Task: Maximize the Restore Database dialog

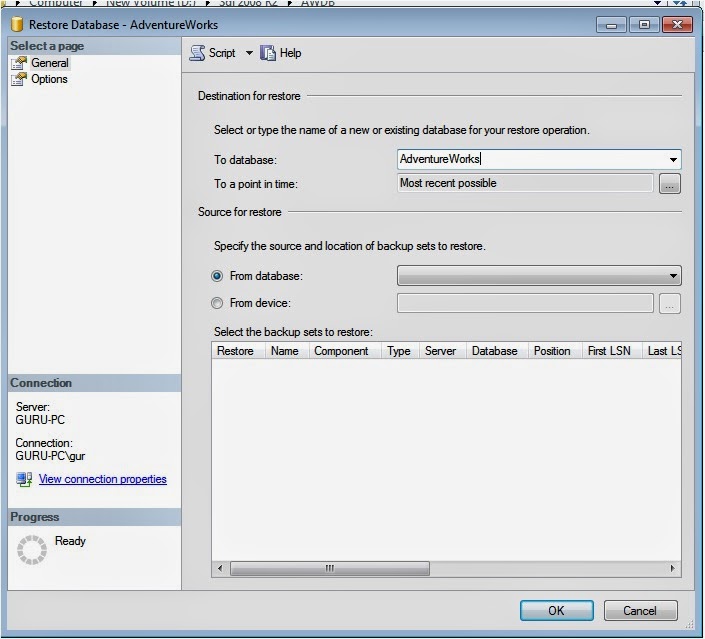Action: click(644, 24)
